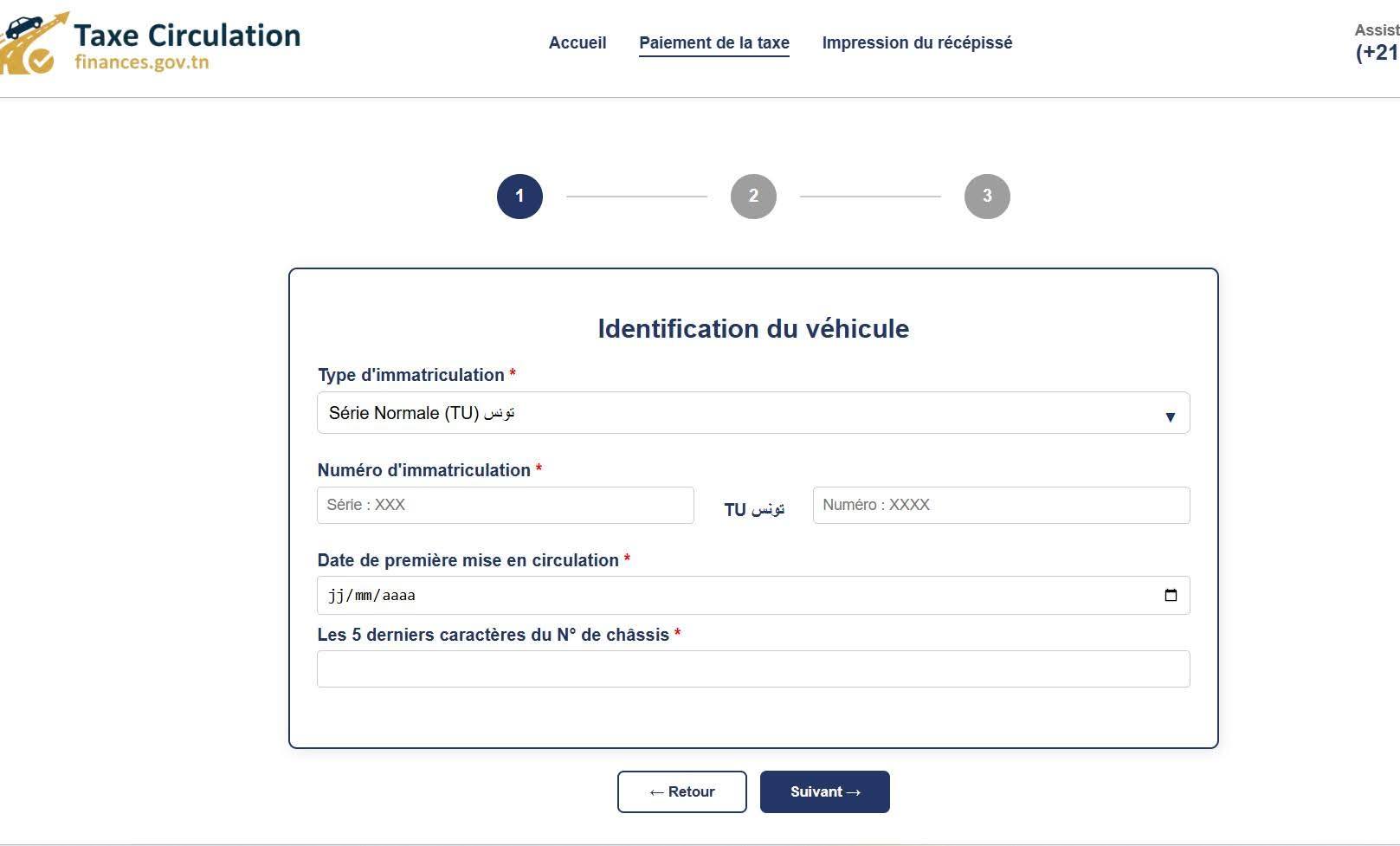Image resolution: width=1400 pixels, height=846 pixels.
Task: Go to the Accueil page
Action: (x=577, y=42)
